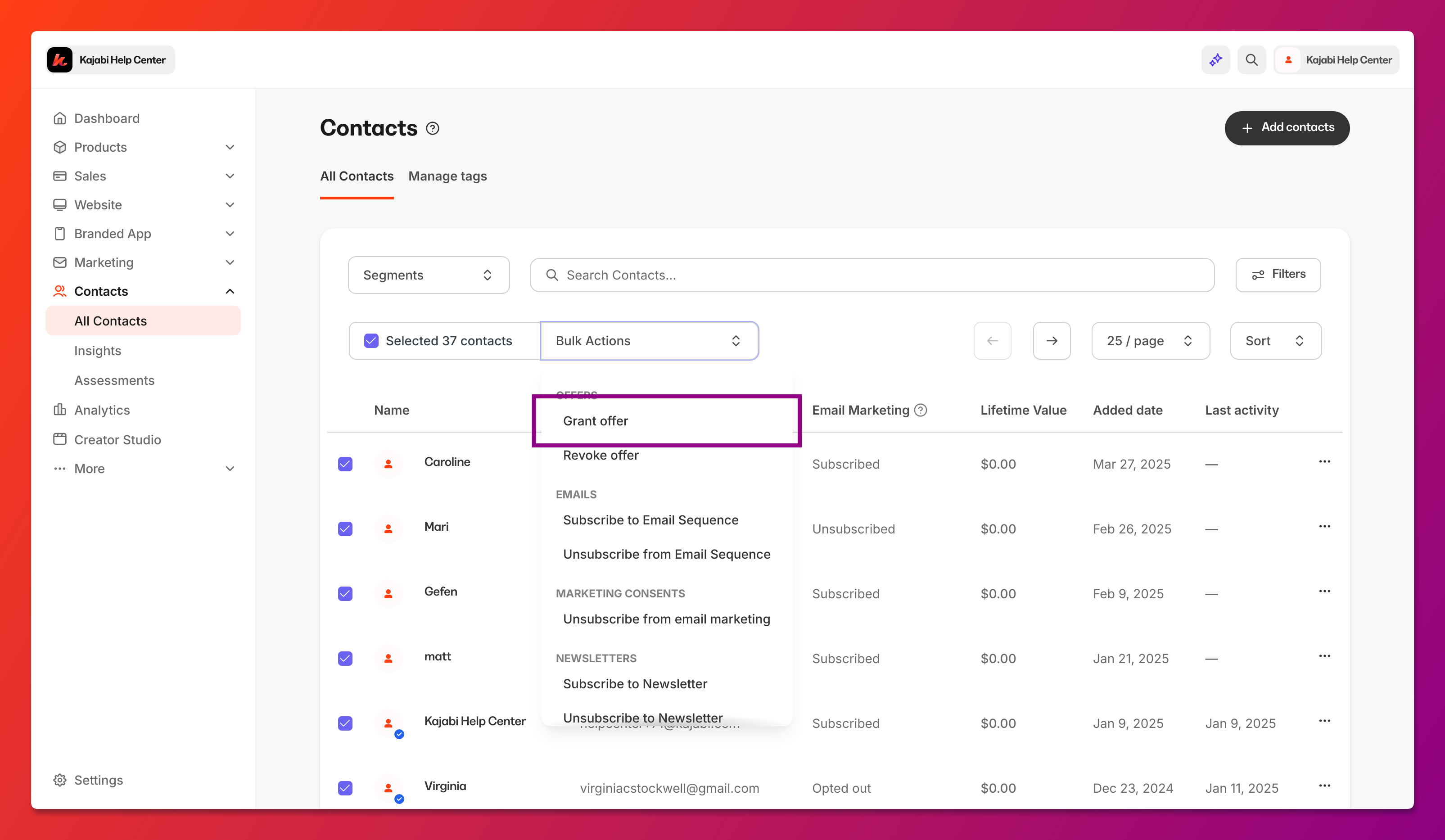Choose Subscribe to Email Sequence

[x=650, y=520]
